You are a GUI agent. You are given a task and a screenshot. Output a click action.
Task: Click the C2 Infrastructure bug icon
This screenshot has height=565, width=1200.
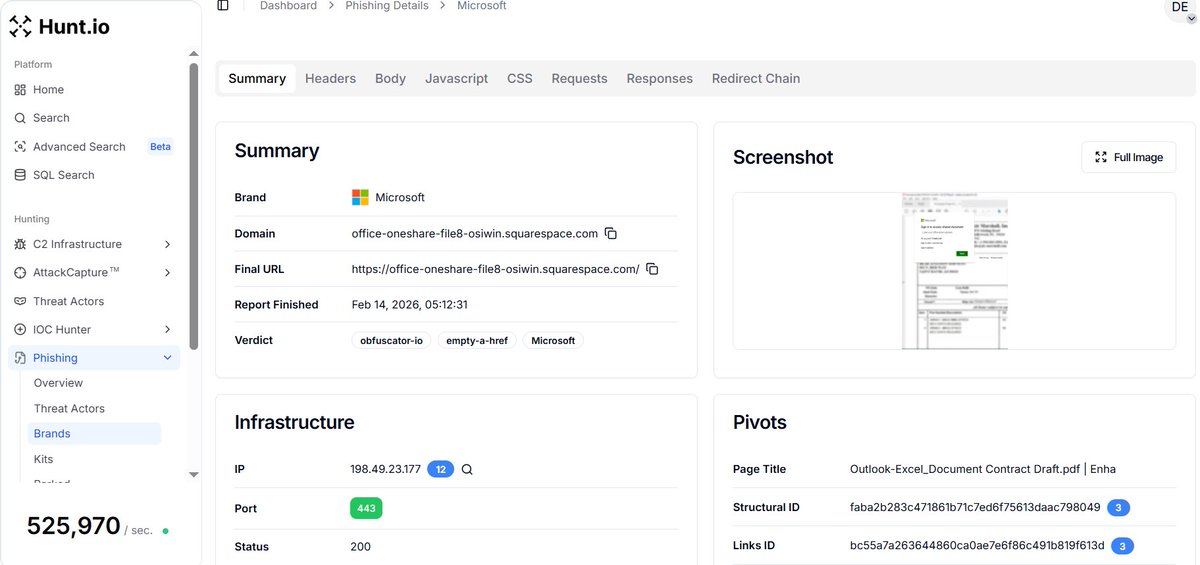(21, 244)
